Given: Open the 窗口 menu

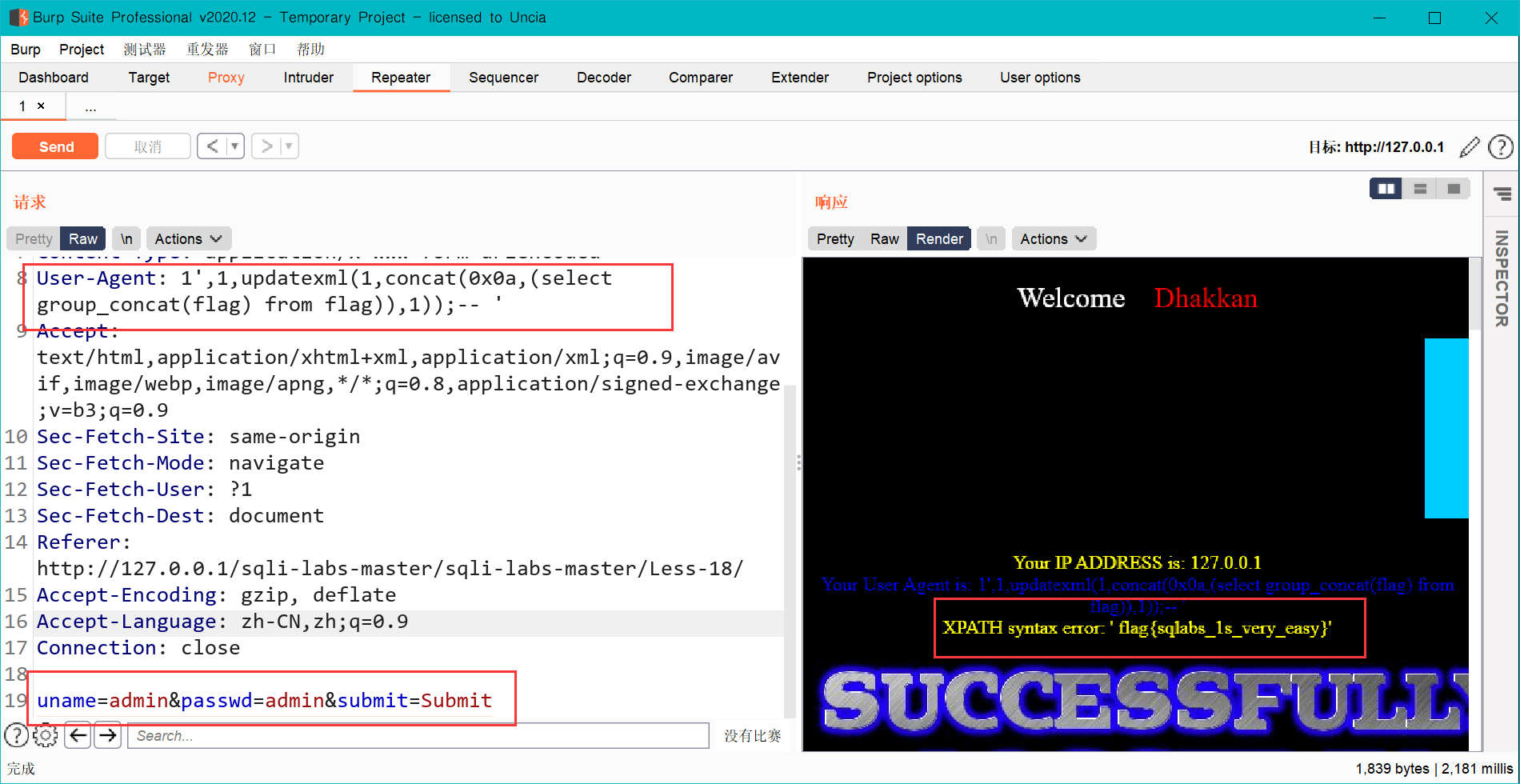Looking at the screenshot, I should click(x=262, y=50).
